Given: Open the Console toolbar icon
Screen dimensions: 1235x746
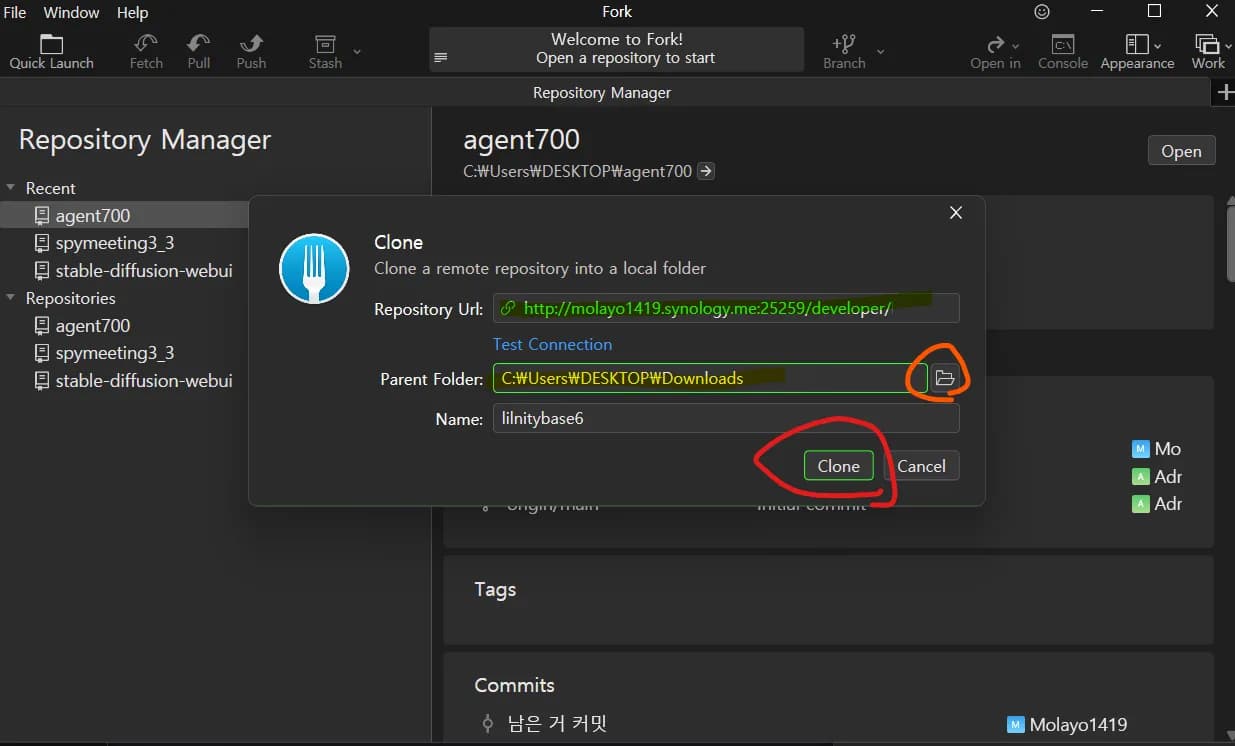Looking at the screenshot, I should pos(1063,52).
